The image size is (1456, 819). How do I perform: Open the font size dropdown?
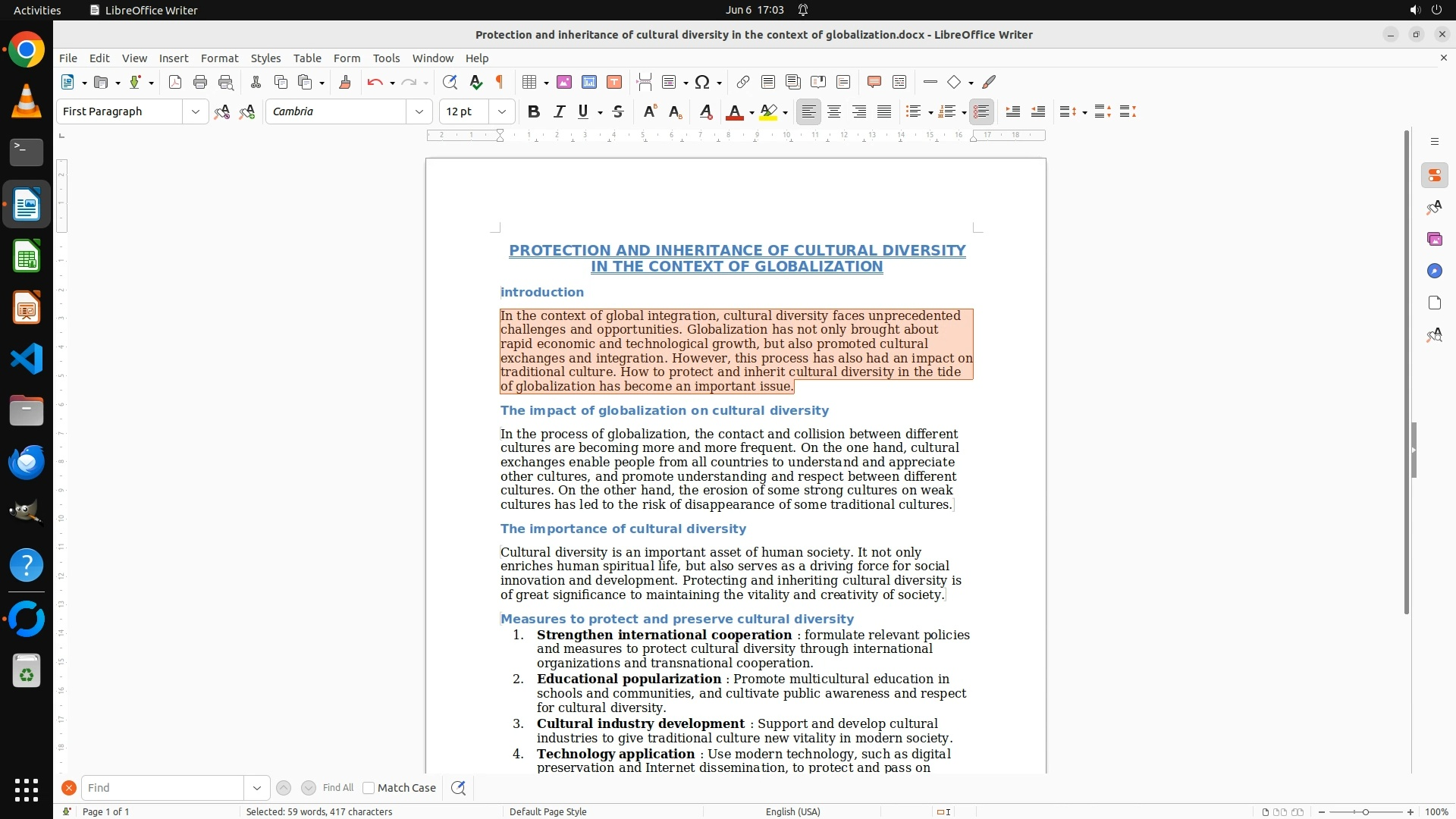[502, 111]
